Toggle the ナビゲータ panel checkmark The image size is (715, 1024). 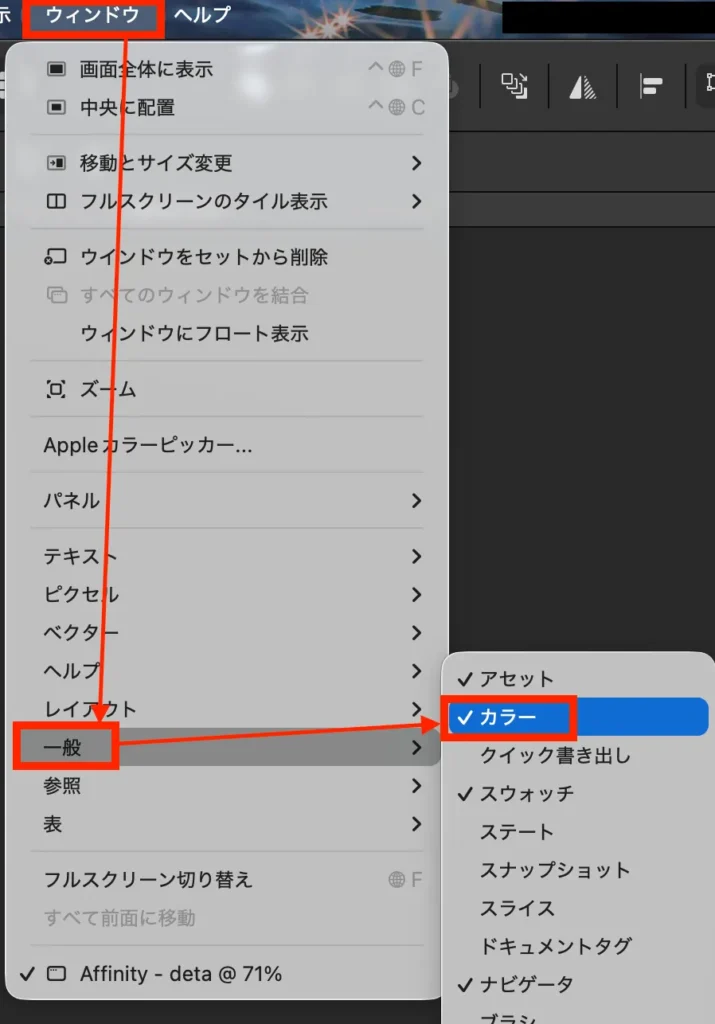tap(579, 984)
